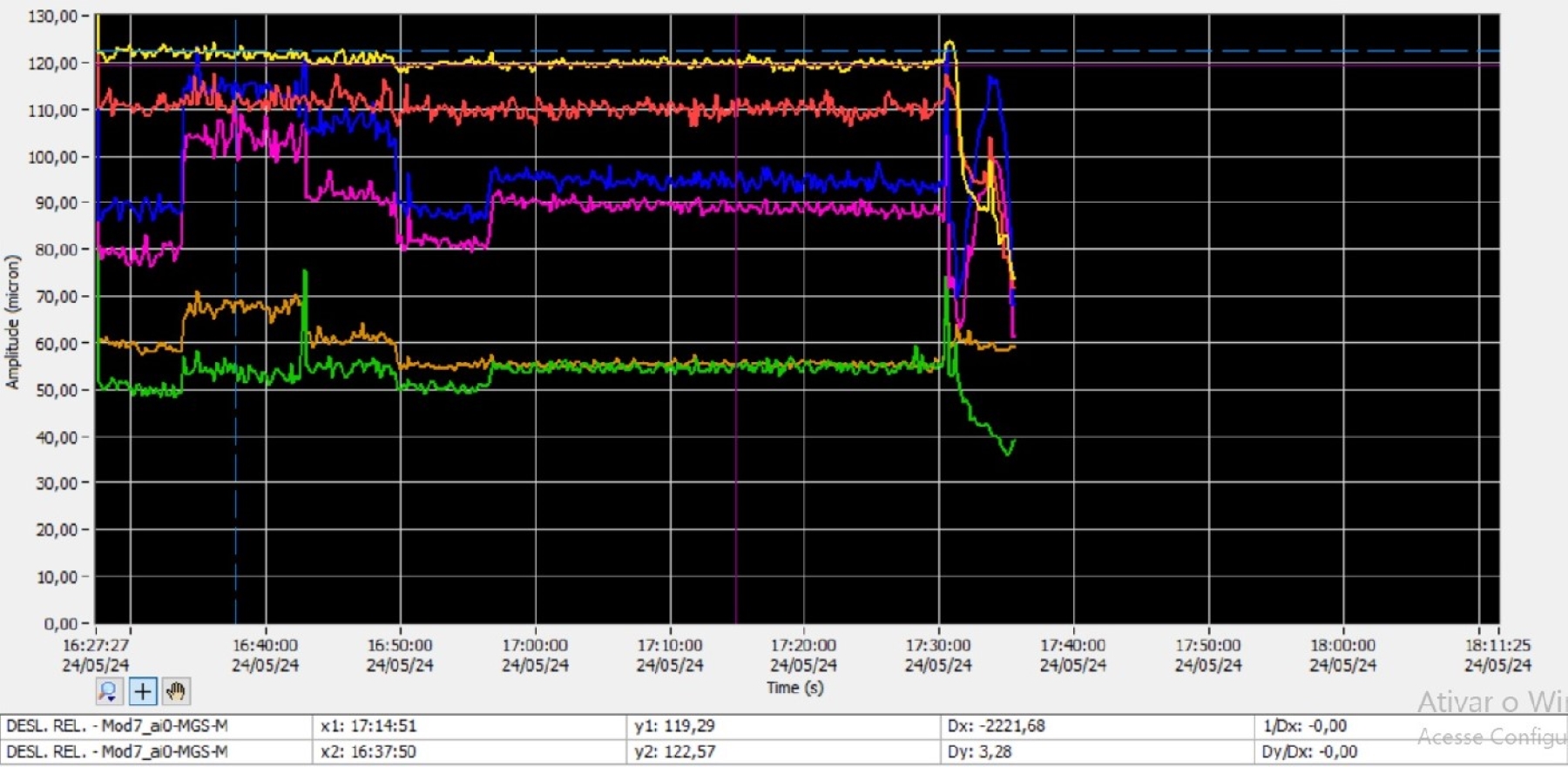Click the y1: 119,29 value cell
The image size is (1568, 767).
point(783,726)
